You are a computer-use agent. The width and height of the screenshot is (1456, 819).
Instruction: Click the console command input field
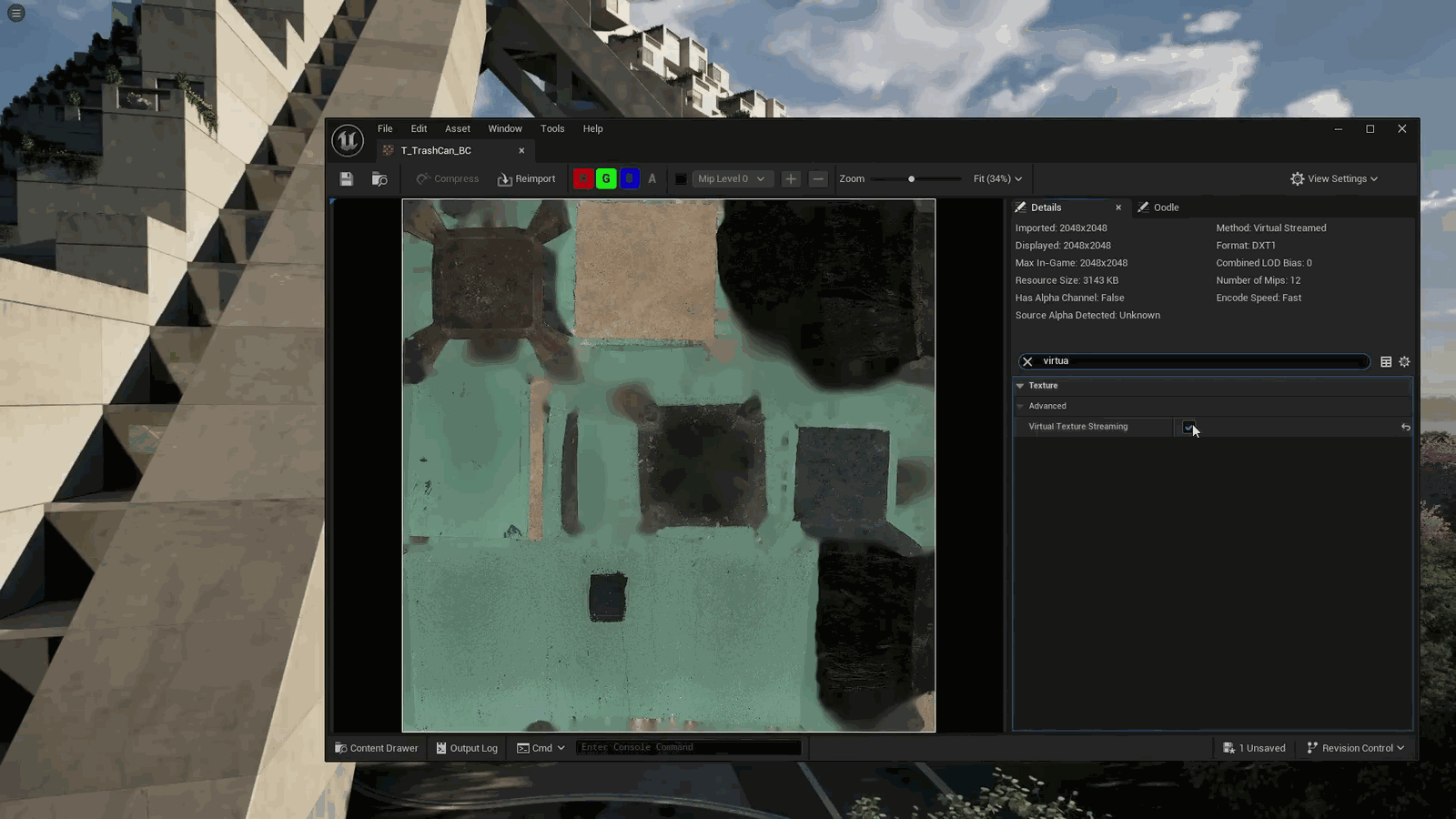tap(689, 747)
